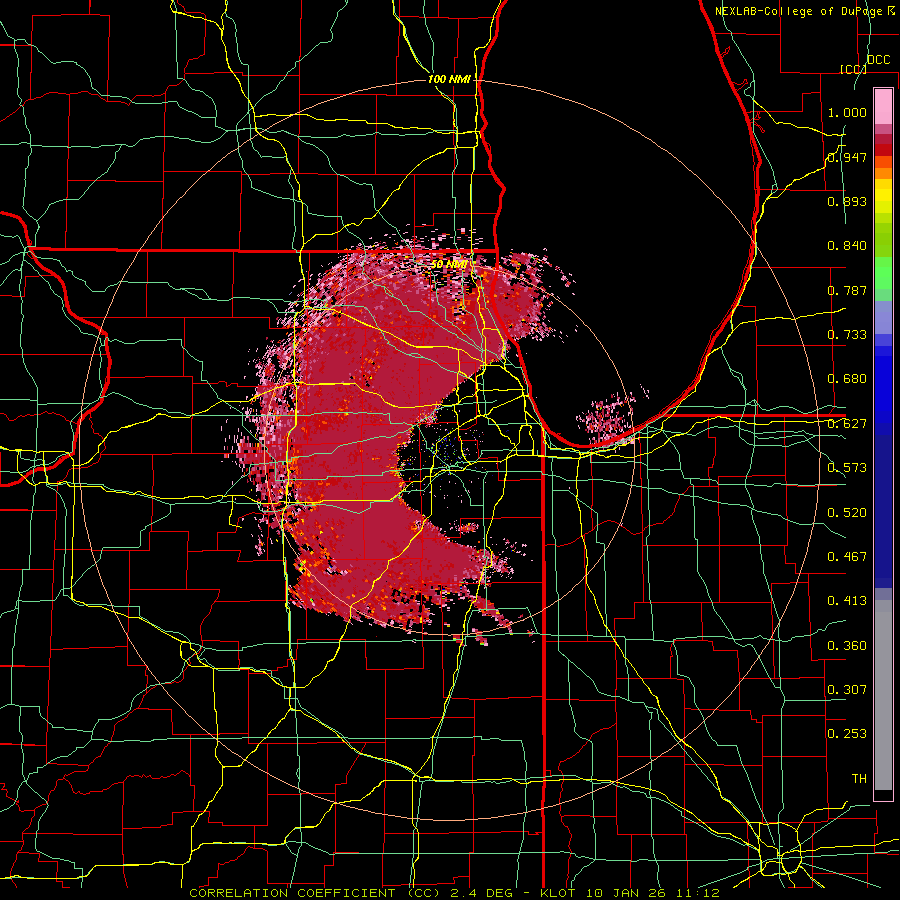Select the 0.893 scale value
900x900 pixels.
point(847,201)
